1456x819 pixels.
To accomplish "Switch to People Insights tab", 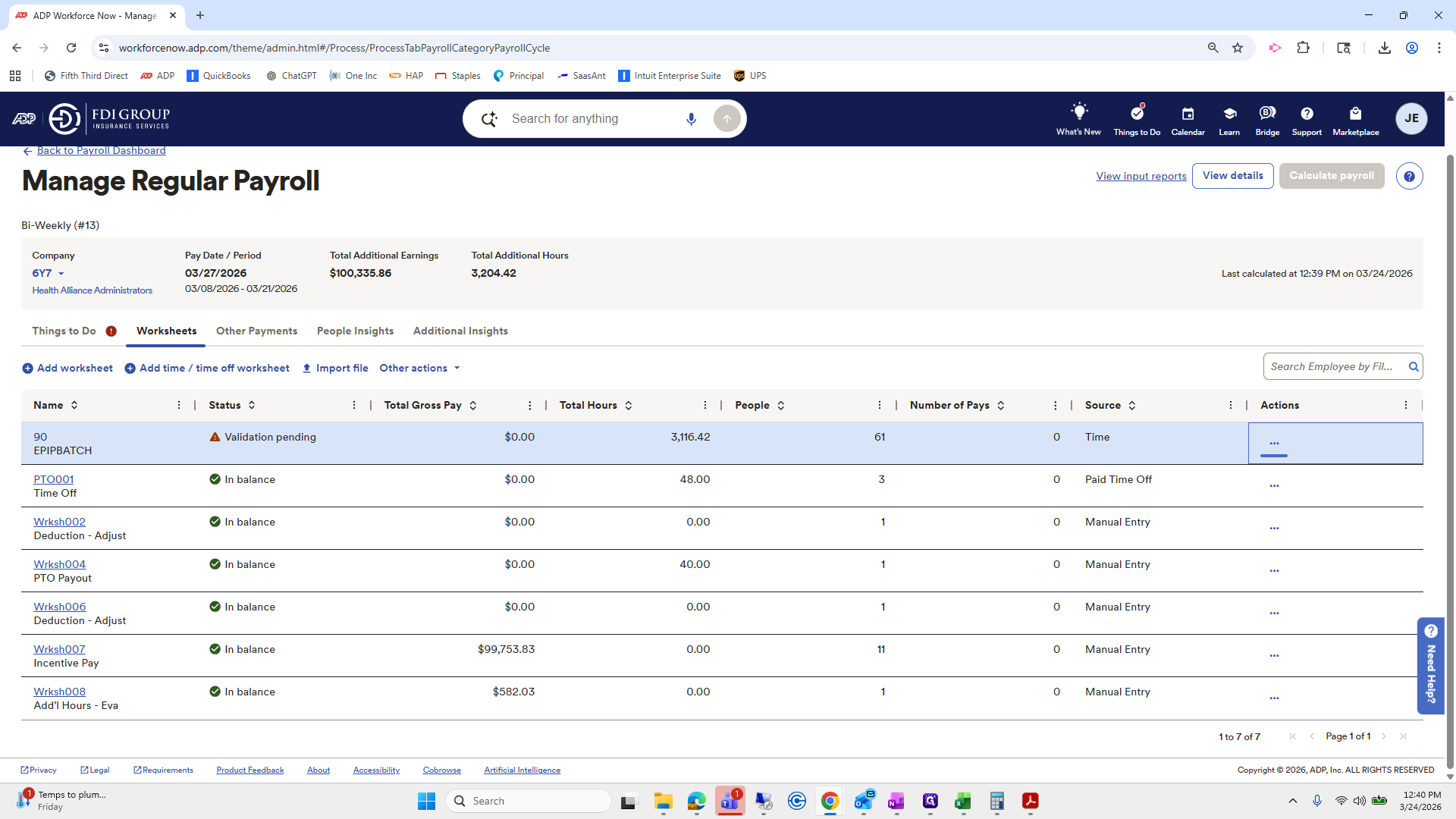I will [355, 331].
